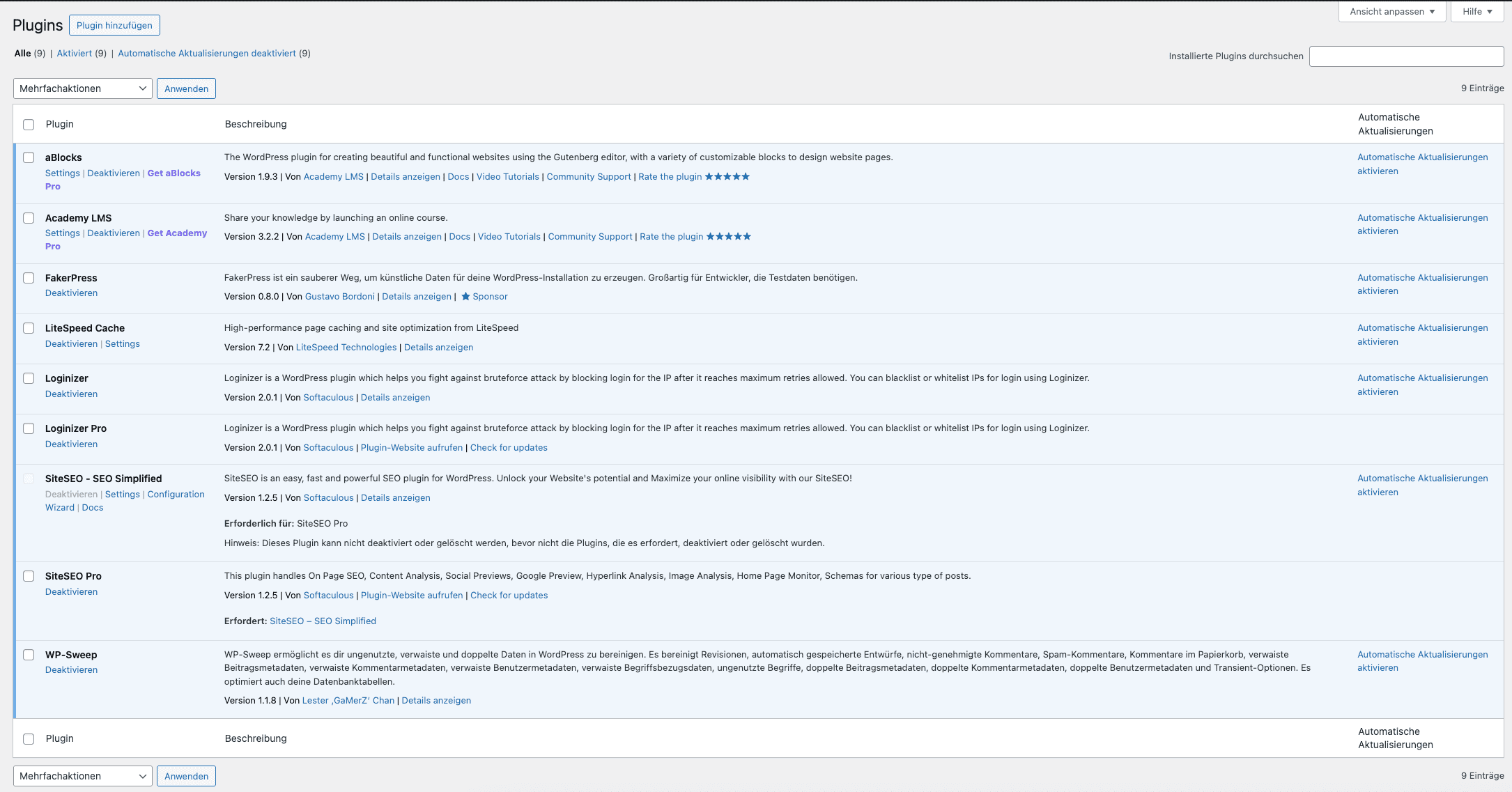Enable auto-updates for LiteSpeed Cache

coord(1423,334)
